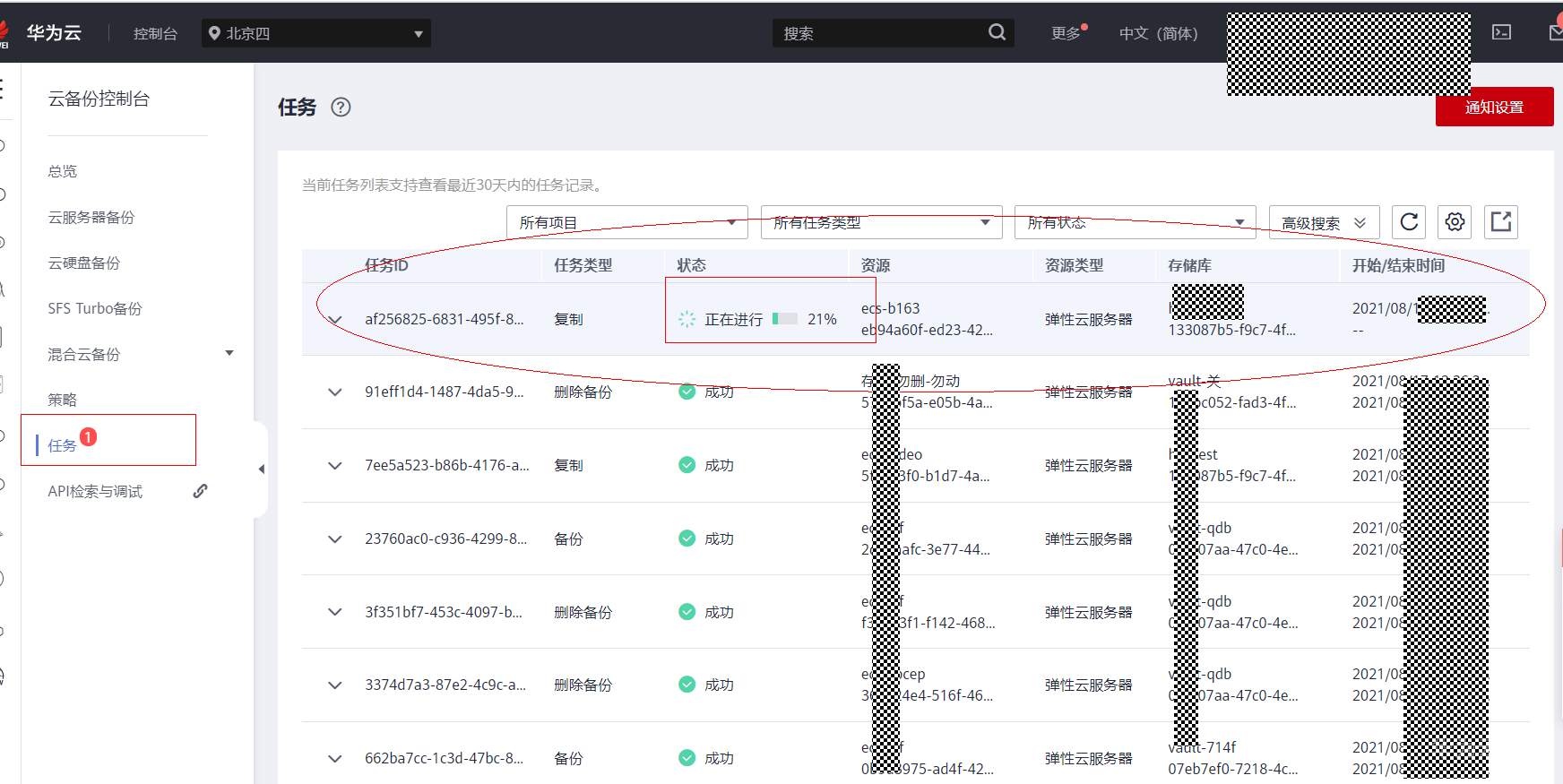Viewport: 1563px width, 784px height.
Task: Click the success check icon for task 662ba7cc
Action: [x=687, y=758]
